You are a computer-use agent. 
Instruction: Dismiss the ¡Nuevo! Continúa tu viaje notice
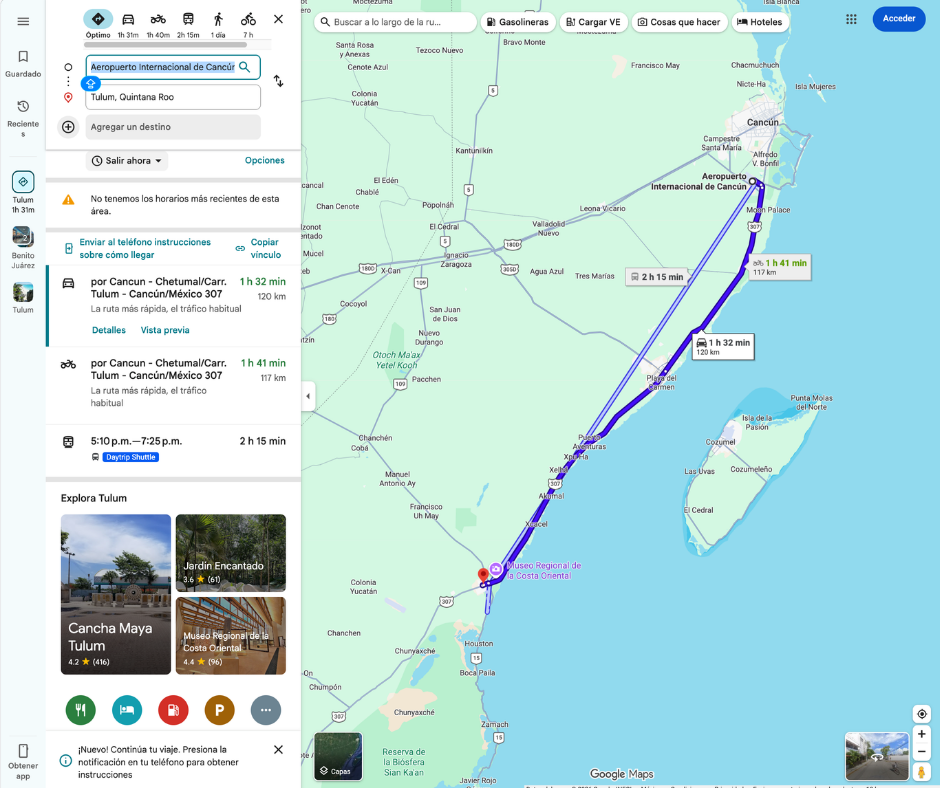click(278, 750)
